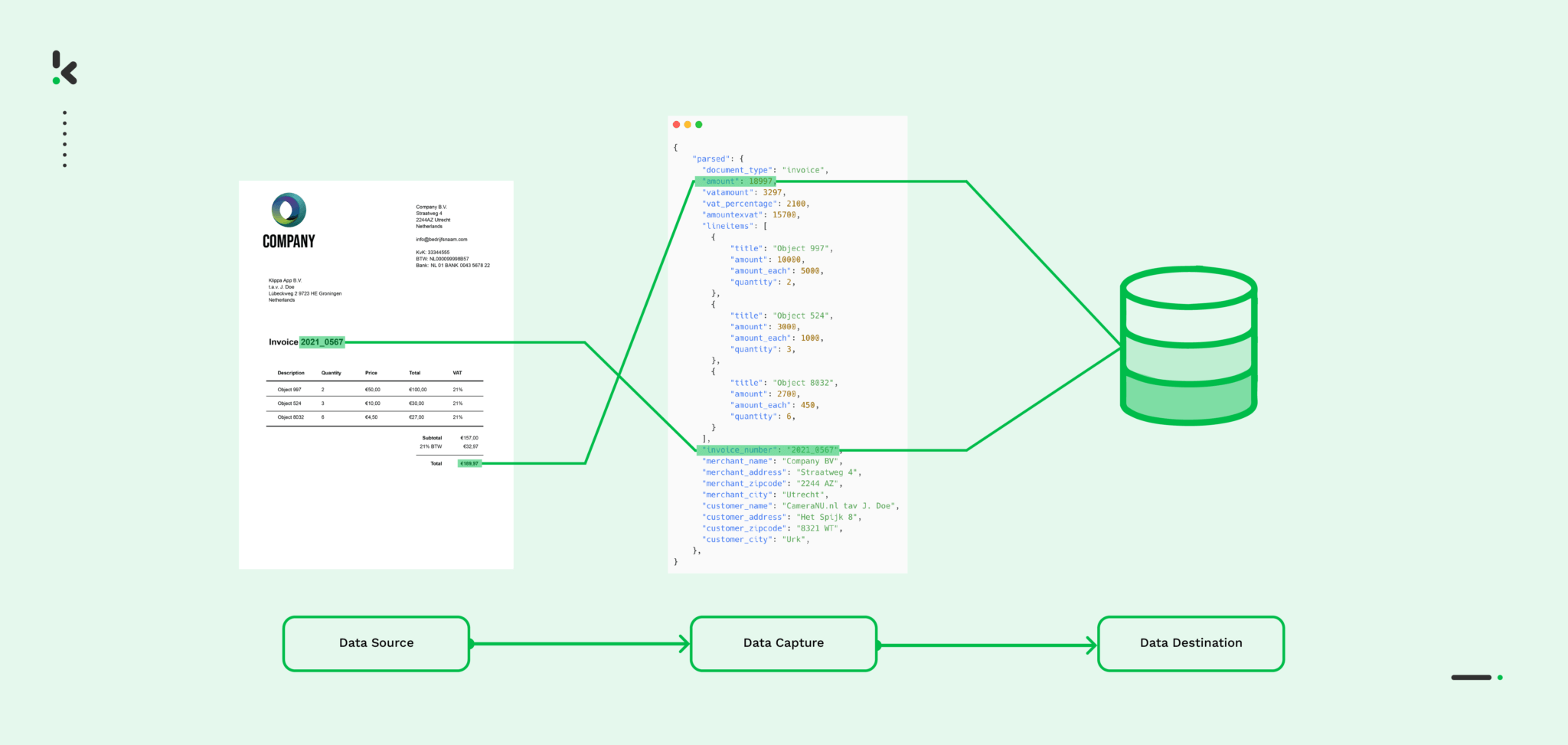Click highlighted invoice number 2021_0567 on invoice
Image resolution: width=1568 pixels, height=745 pixels.
click(322, 342)
